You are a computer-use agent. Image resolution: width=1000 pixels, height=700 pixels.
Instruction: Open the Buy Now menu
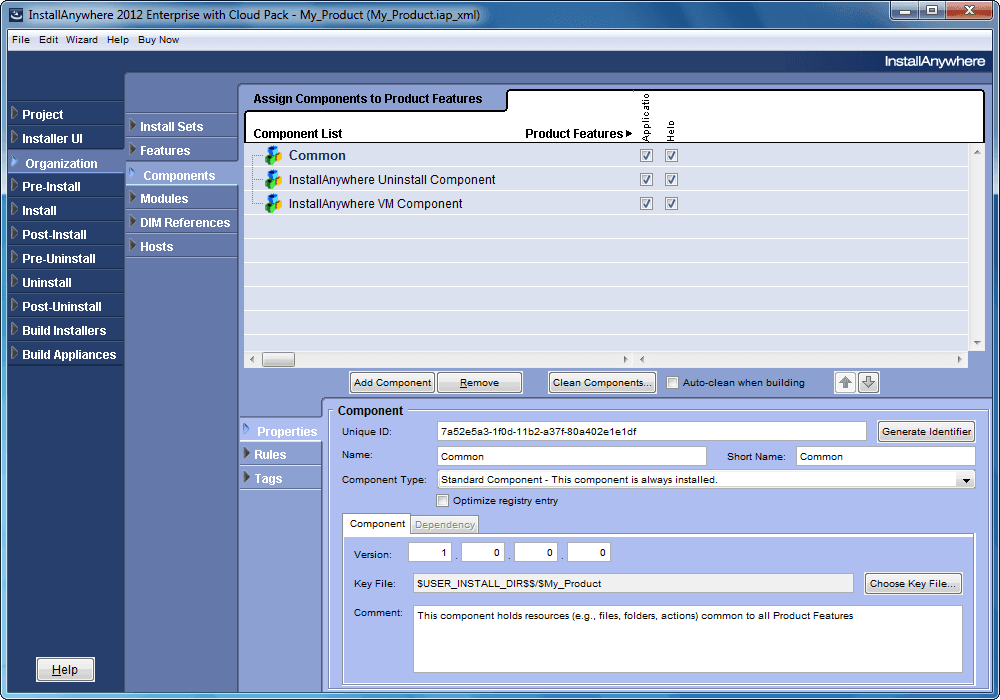pos(158,40)
